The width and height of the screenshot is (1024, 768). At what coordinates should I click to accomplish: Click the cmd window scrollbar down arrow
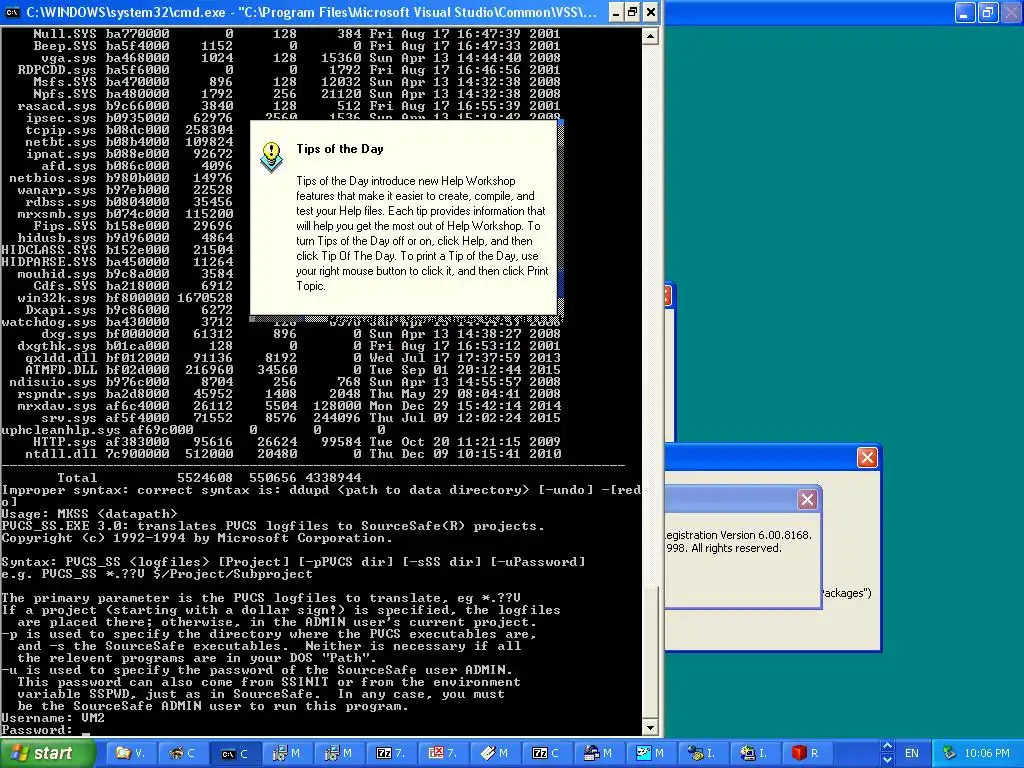[x=650, y=728]
